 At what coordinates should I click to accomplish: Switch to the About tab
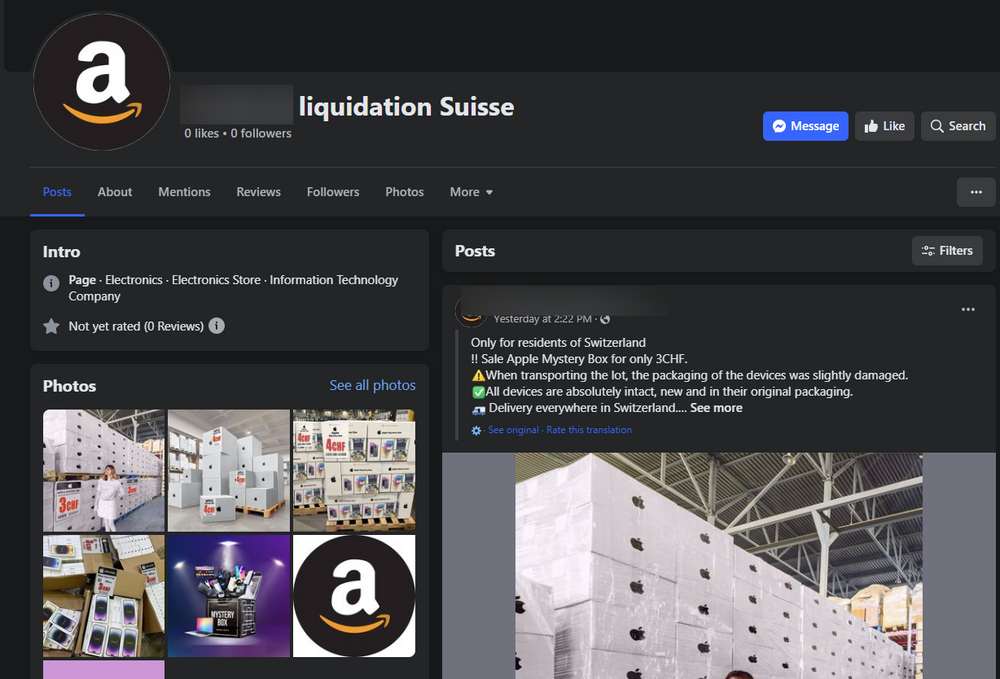115,192
